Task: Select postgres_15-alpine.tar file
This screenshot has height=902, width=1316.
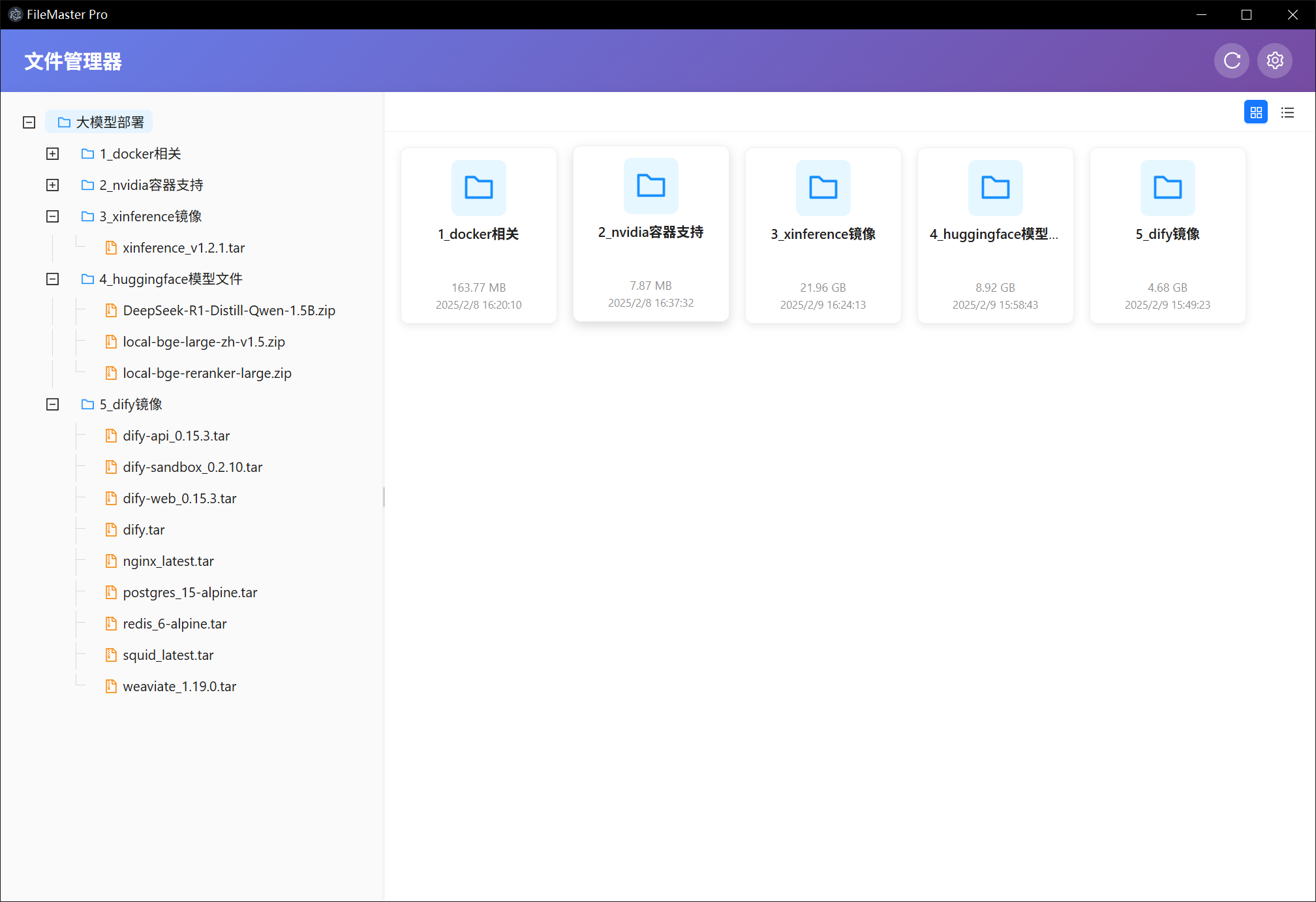Action: click(x=181, y=592)
